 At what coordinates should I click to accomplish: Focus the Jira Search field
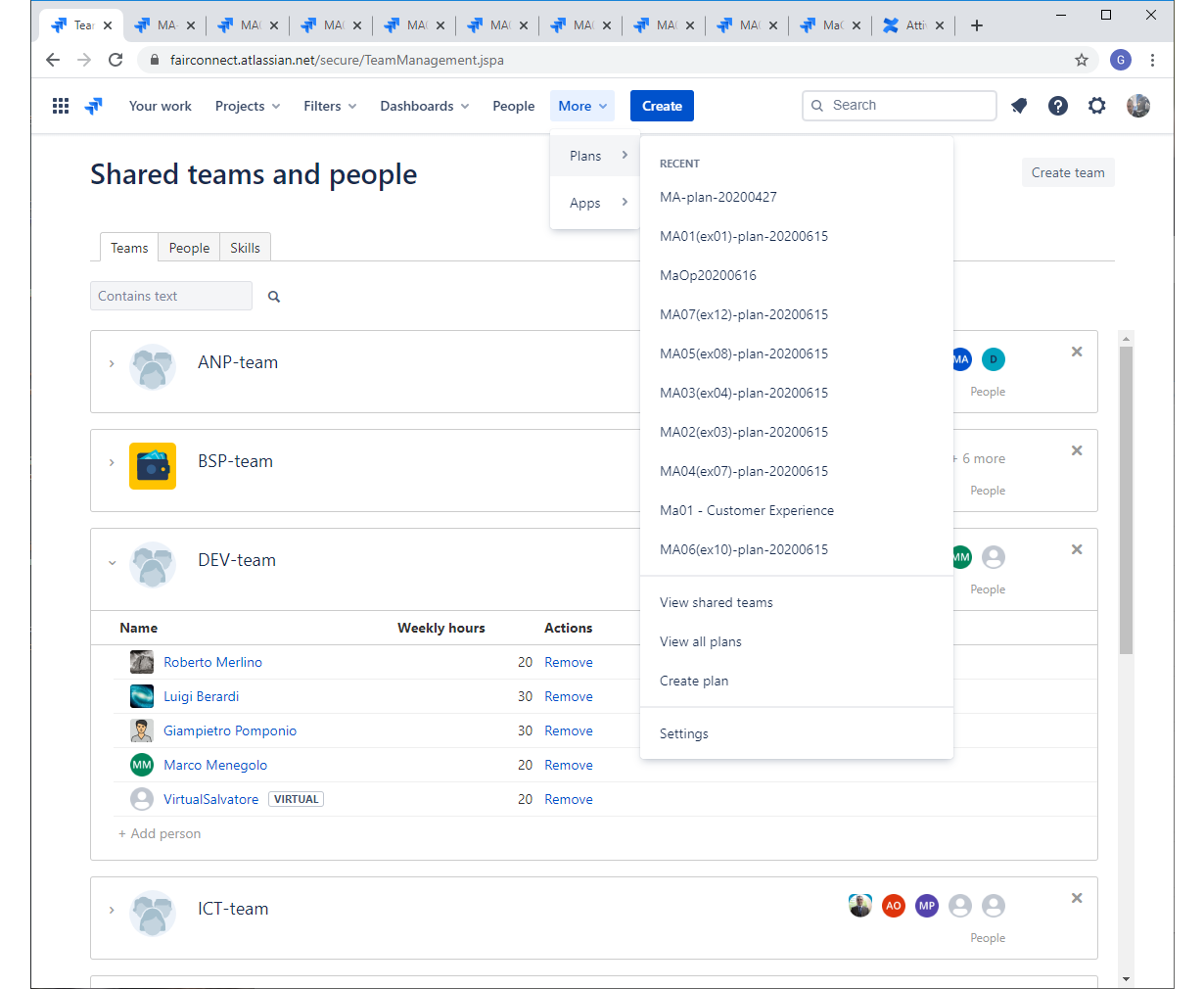pyautogui.click(x=899, y=105)
